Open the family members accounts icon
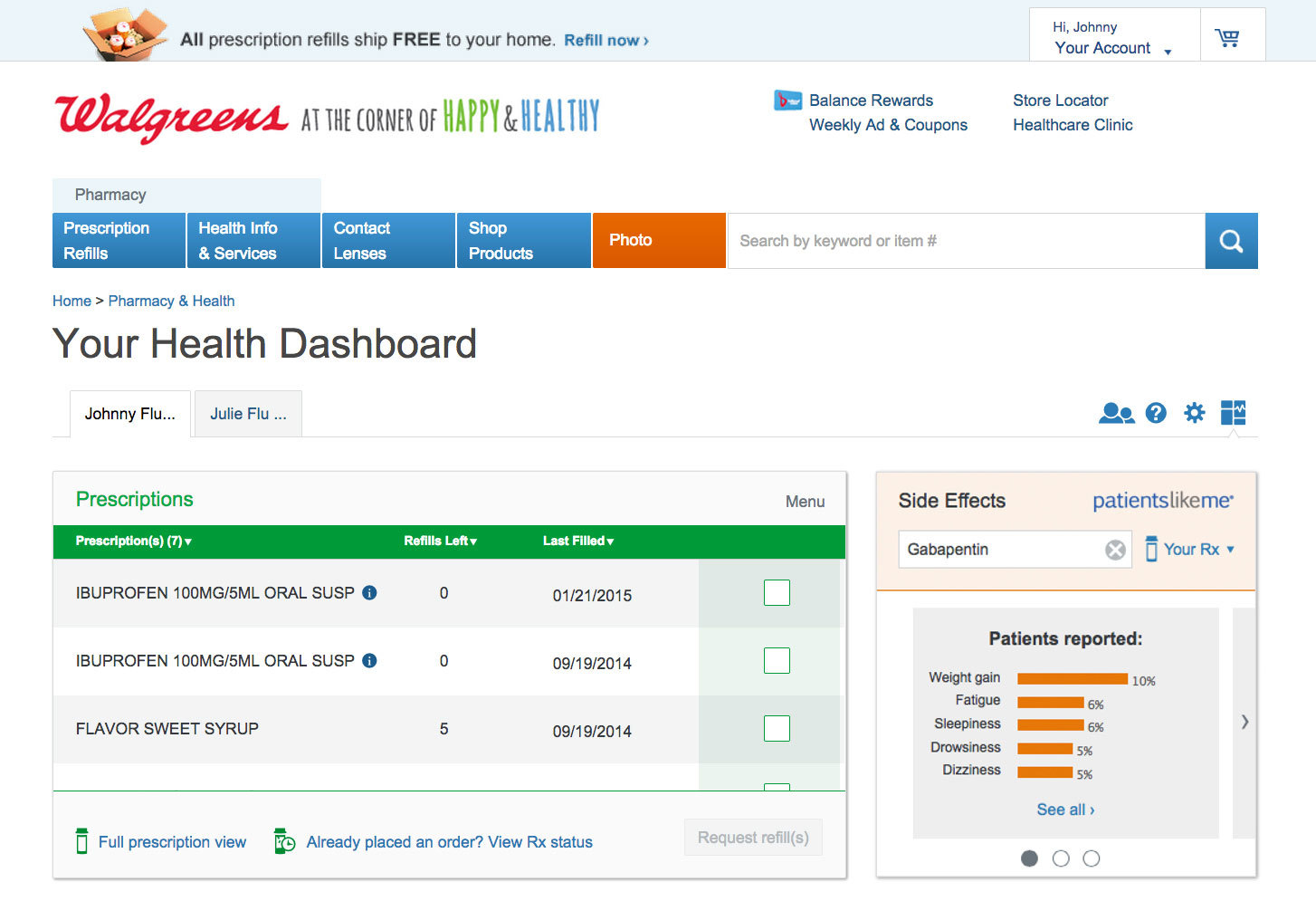 click(x=1116, y=413)
